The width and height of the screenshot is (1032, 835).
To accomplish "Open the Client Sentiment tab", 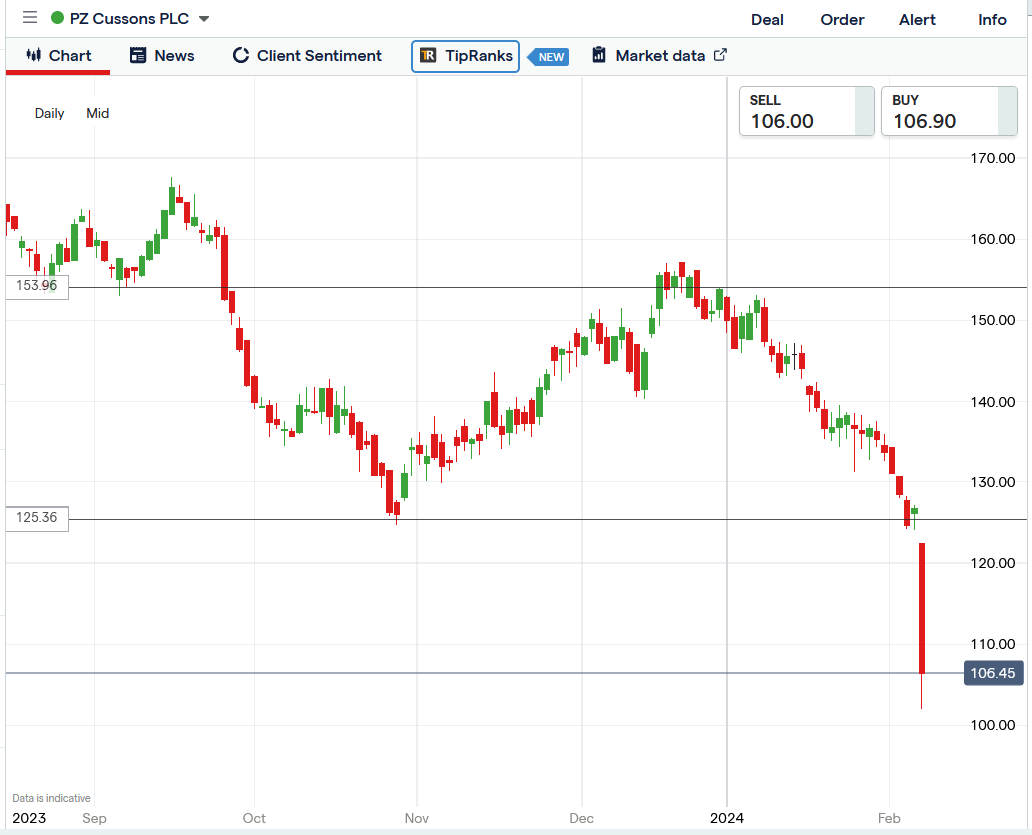I will 307,56.
